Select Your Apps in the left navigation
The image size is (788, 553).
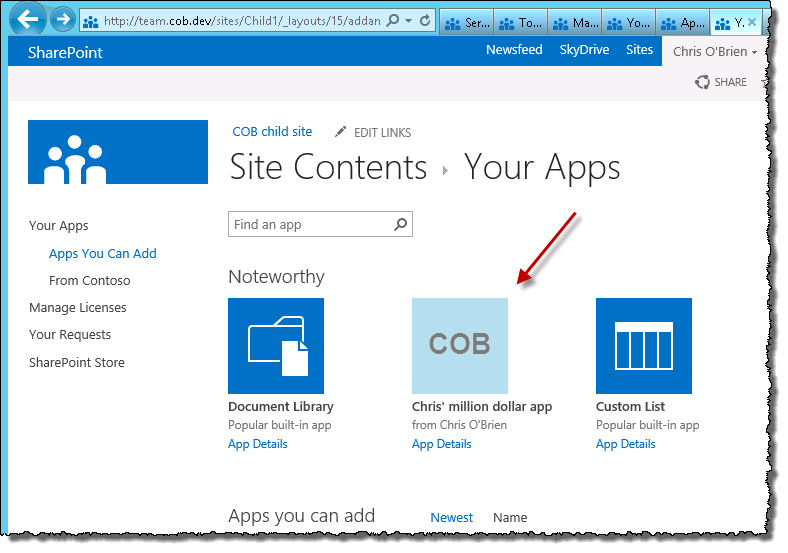58,226
